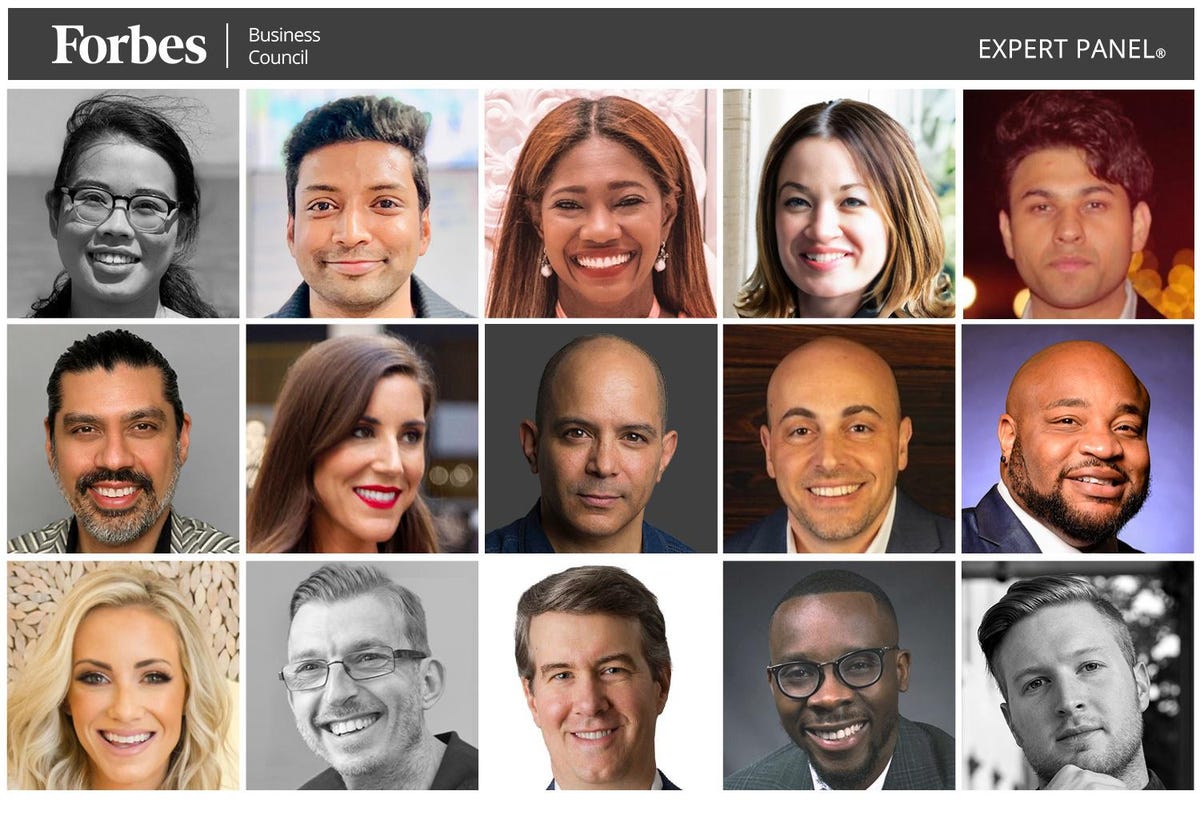Select the man against red bokeh background
This screenshot has height=819, width=1200.
click(x=1078, y=204)
